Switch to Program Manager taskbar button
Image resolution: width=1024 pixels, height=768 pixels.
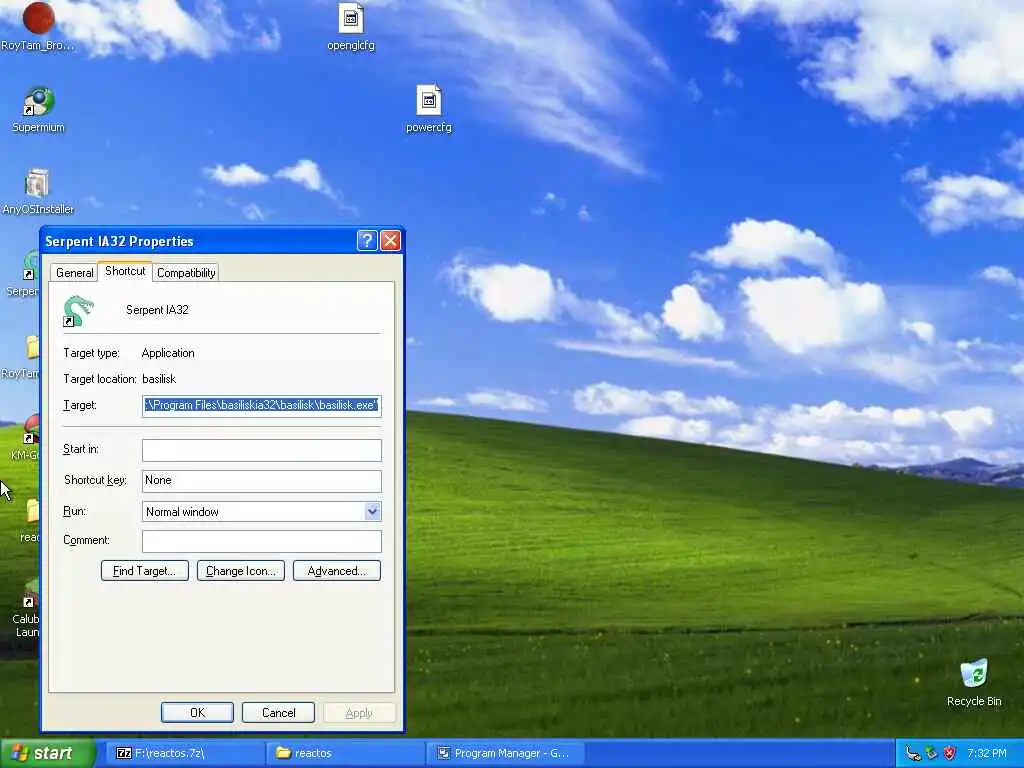click(505, 753)
